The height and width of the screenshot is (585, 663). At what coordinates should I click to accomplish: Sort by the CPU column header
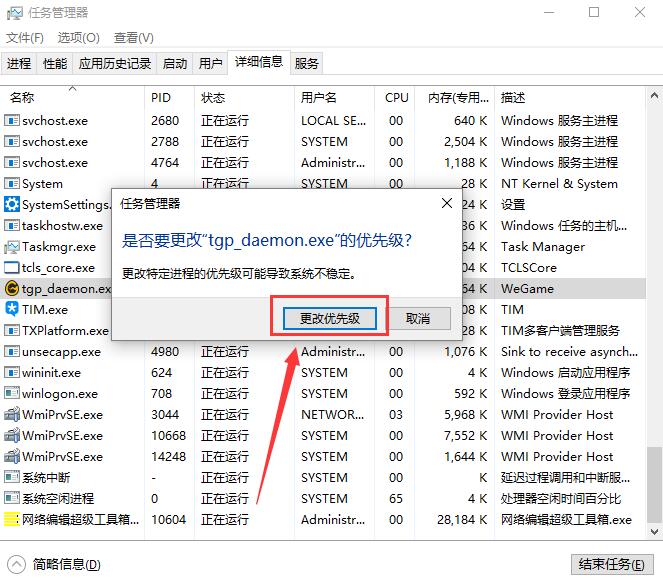[396, 98]
